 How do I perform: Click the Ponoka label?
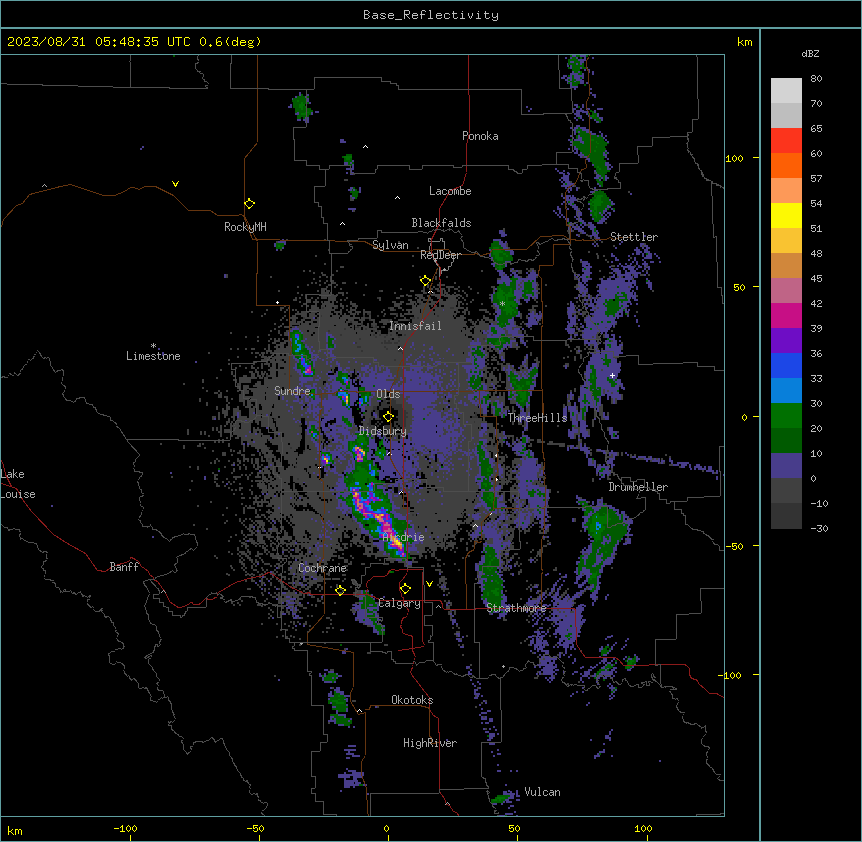tap(480, 136)
